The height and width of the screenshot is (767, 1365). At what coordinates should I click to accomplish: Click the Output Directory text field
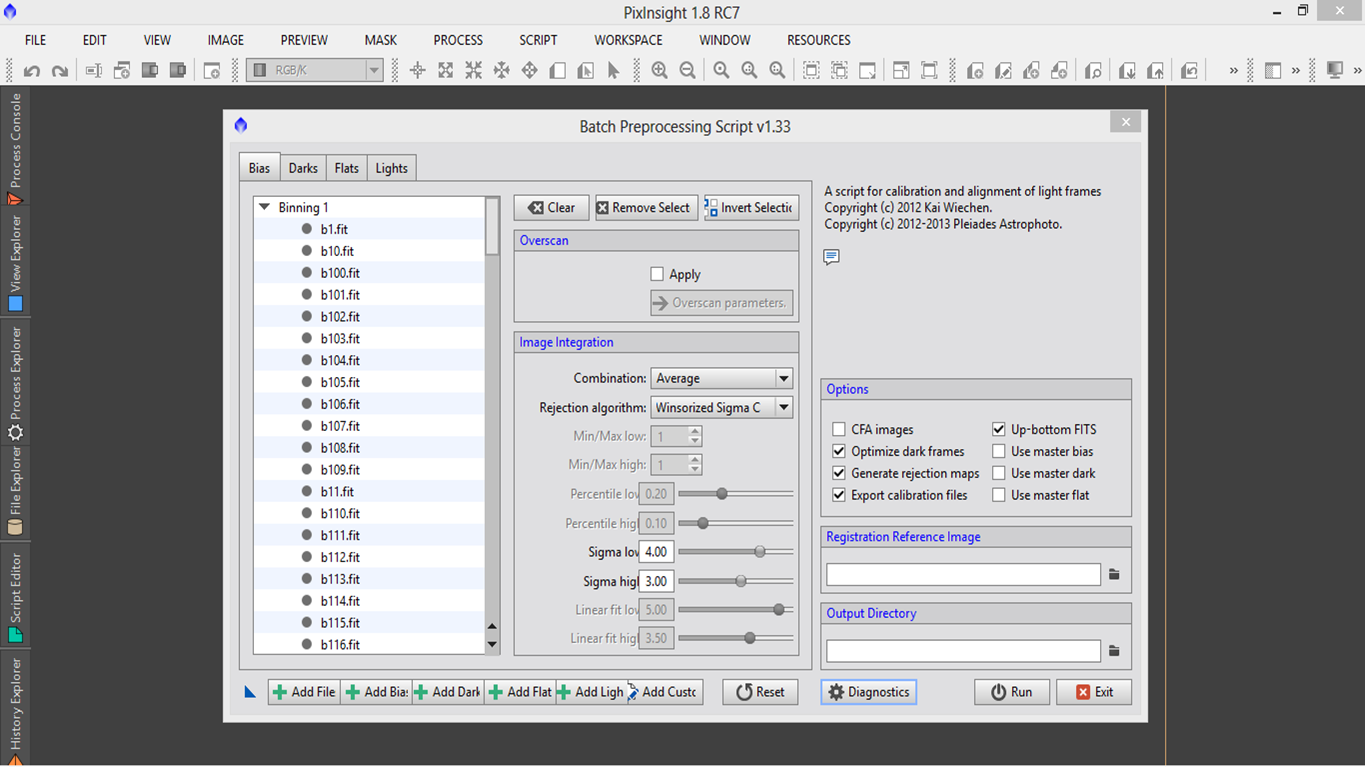pos(963,651)
